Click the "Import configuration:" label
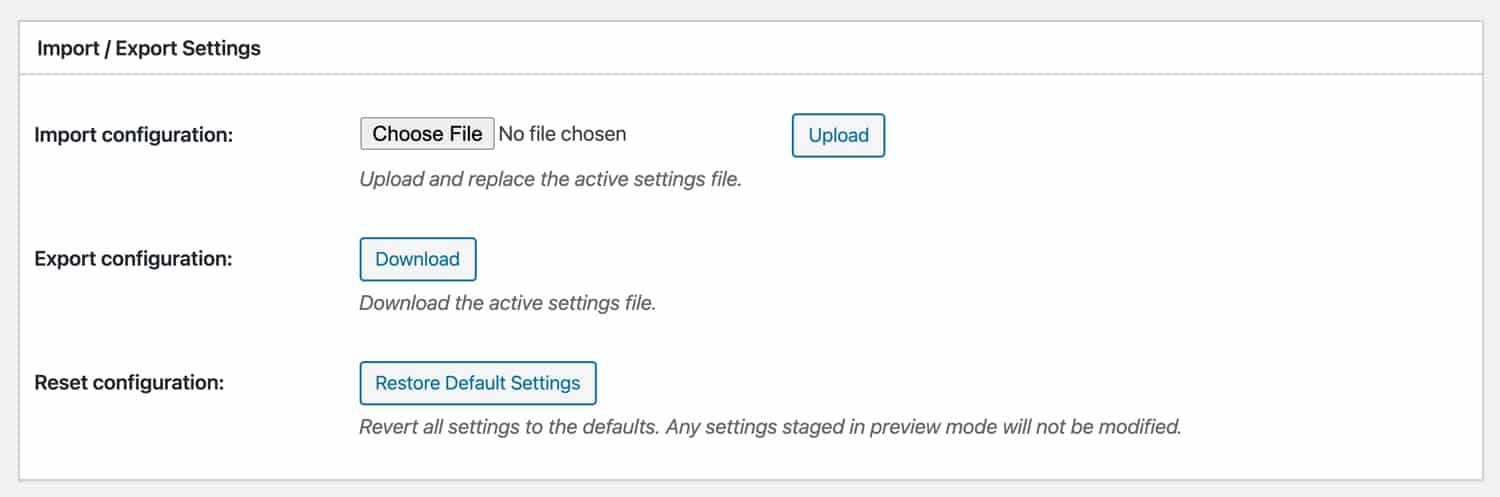This screenshot has height=497, width=1500. click(133, 134)
